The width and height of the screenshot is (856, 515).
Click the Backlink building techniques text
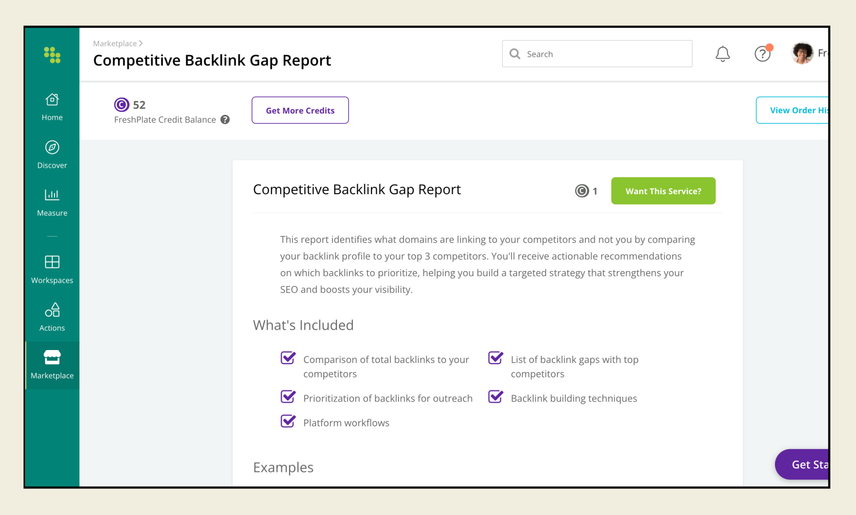click(x=574, y=398)
